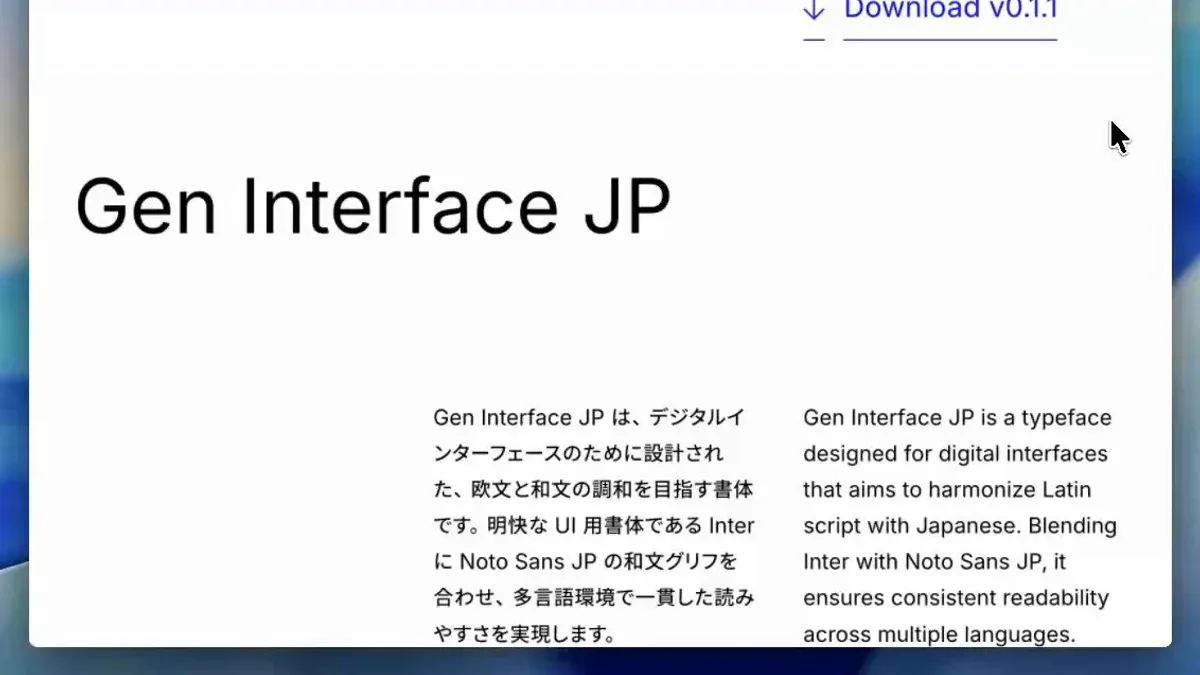Click the Japanese line 'た、欧文と和文の調和を目指す書体'
This screenshot has height=675, width=1200.
pyautogui.click(x=594, y=490)
